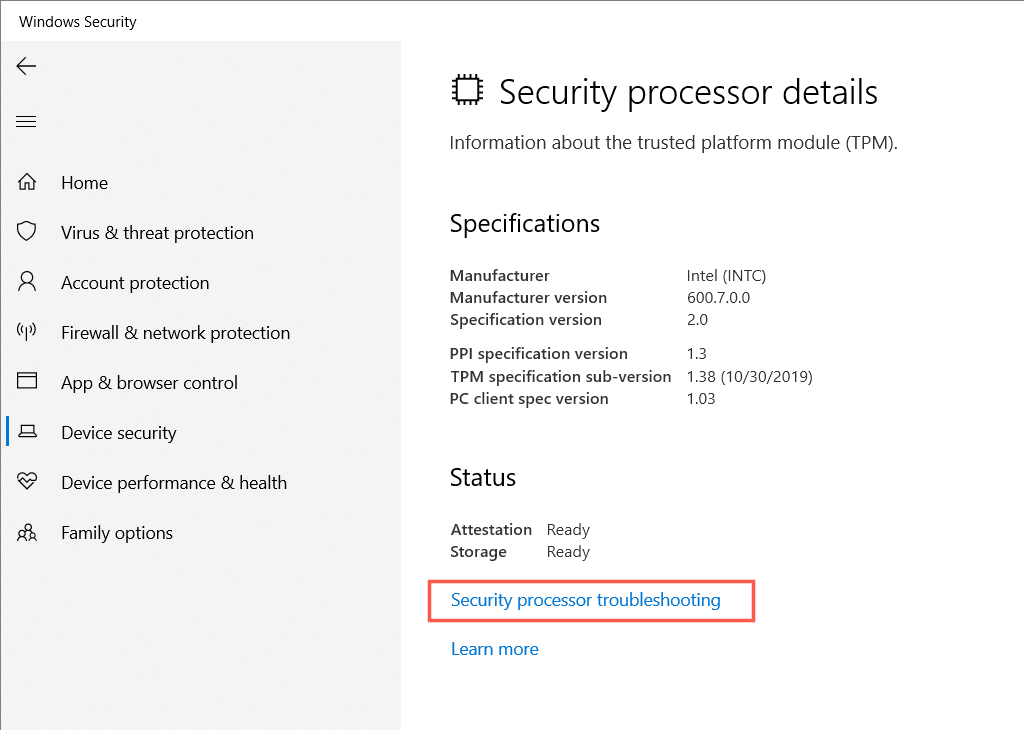The image size is (1024, 730).
Task: Select Account protection text label
Action: [x=135, y=283]
